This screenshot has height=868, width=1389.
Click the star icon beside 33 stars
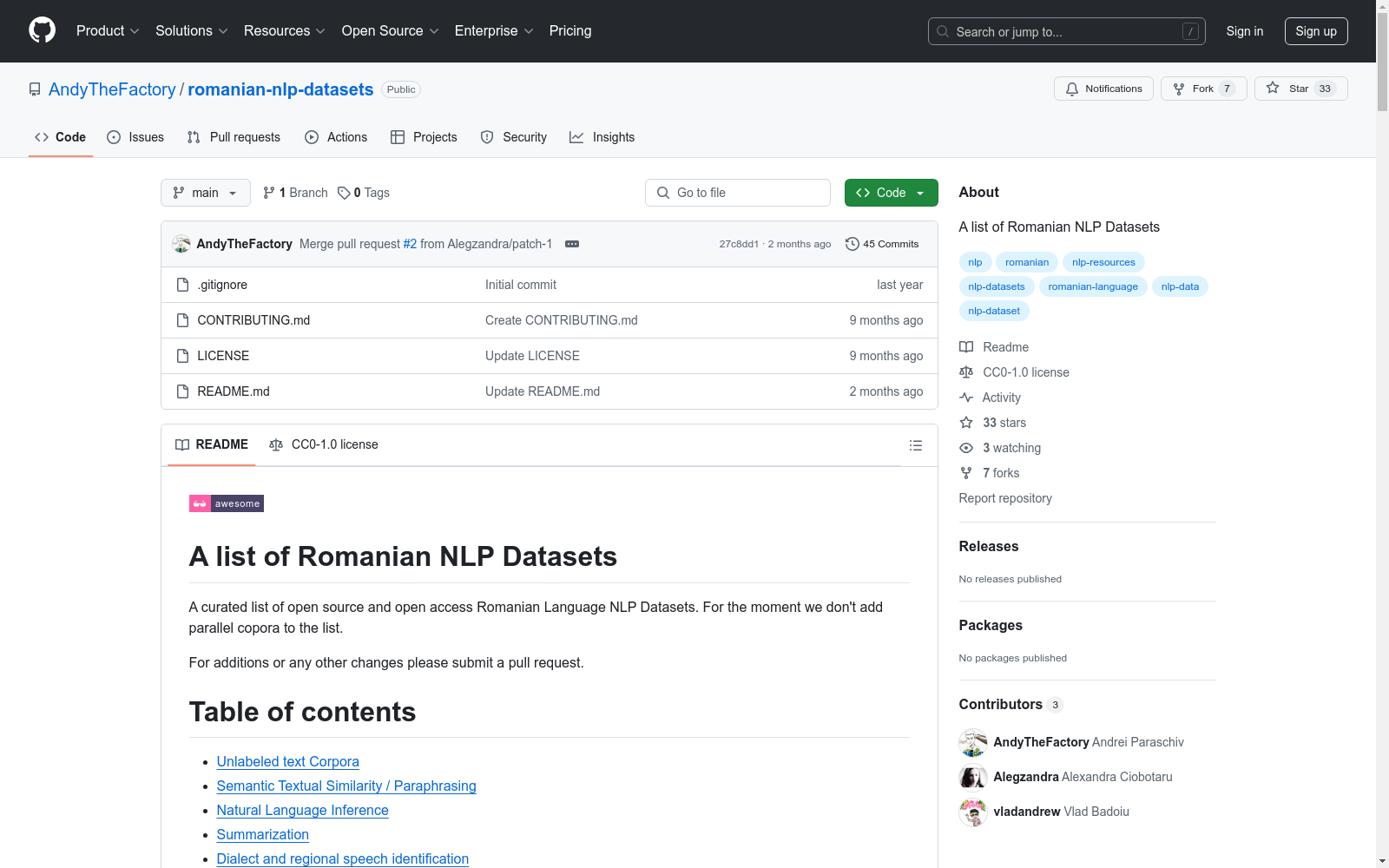966,423
